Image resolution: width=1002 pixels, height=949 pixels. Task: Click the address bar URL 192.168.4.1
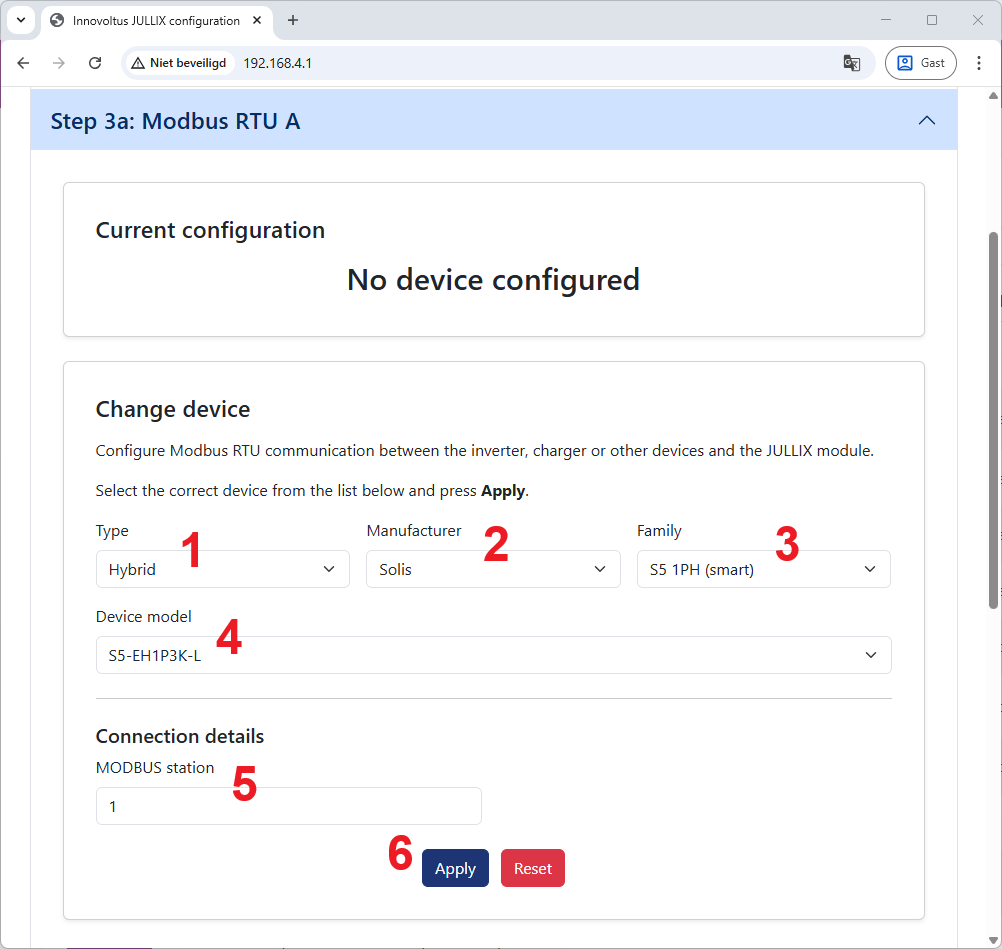point(278,63)
